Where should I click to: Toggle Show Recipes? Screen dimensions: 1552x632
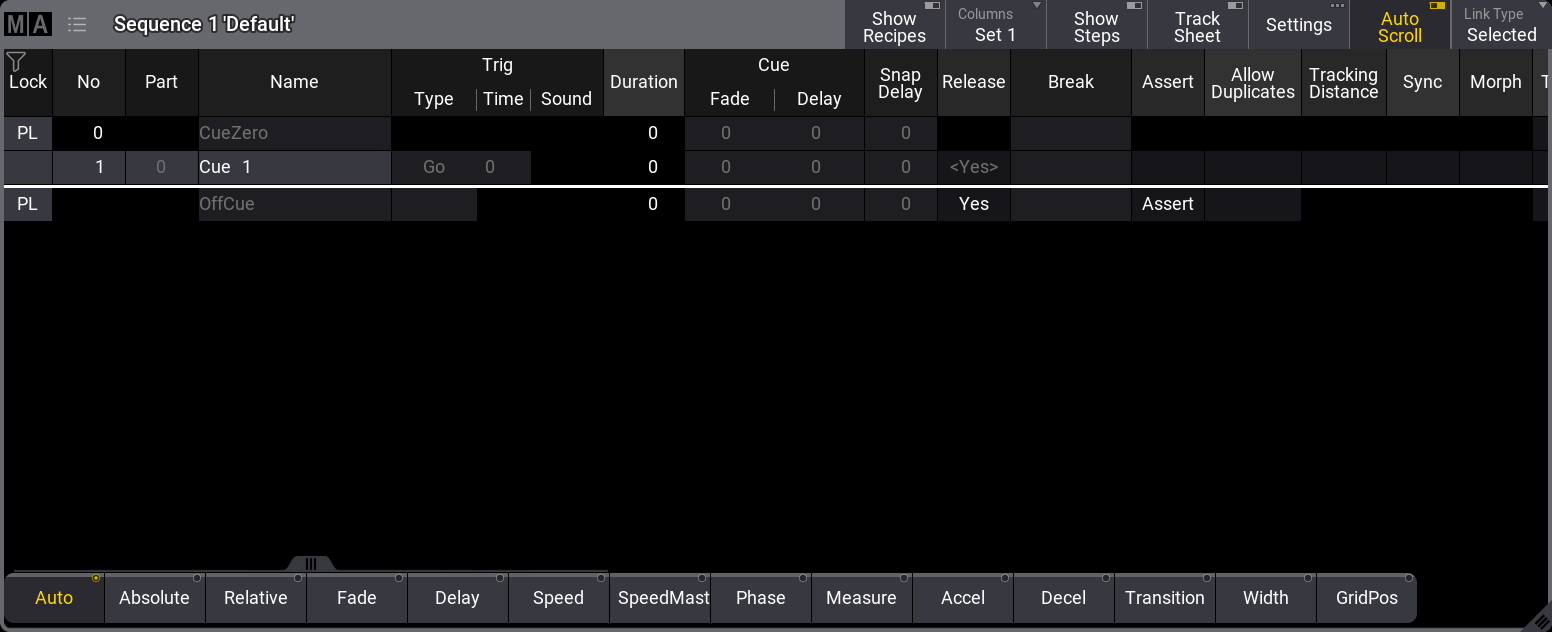coord(894,26)
